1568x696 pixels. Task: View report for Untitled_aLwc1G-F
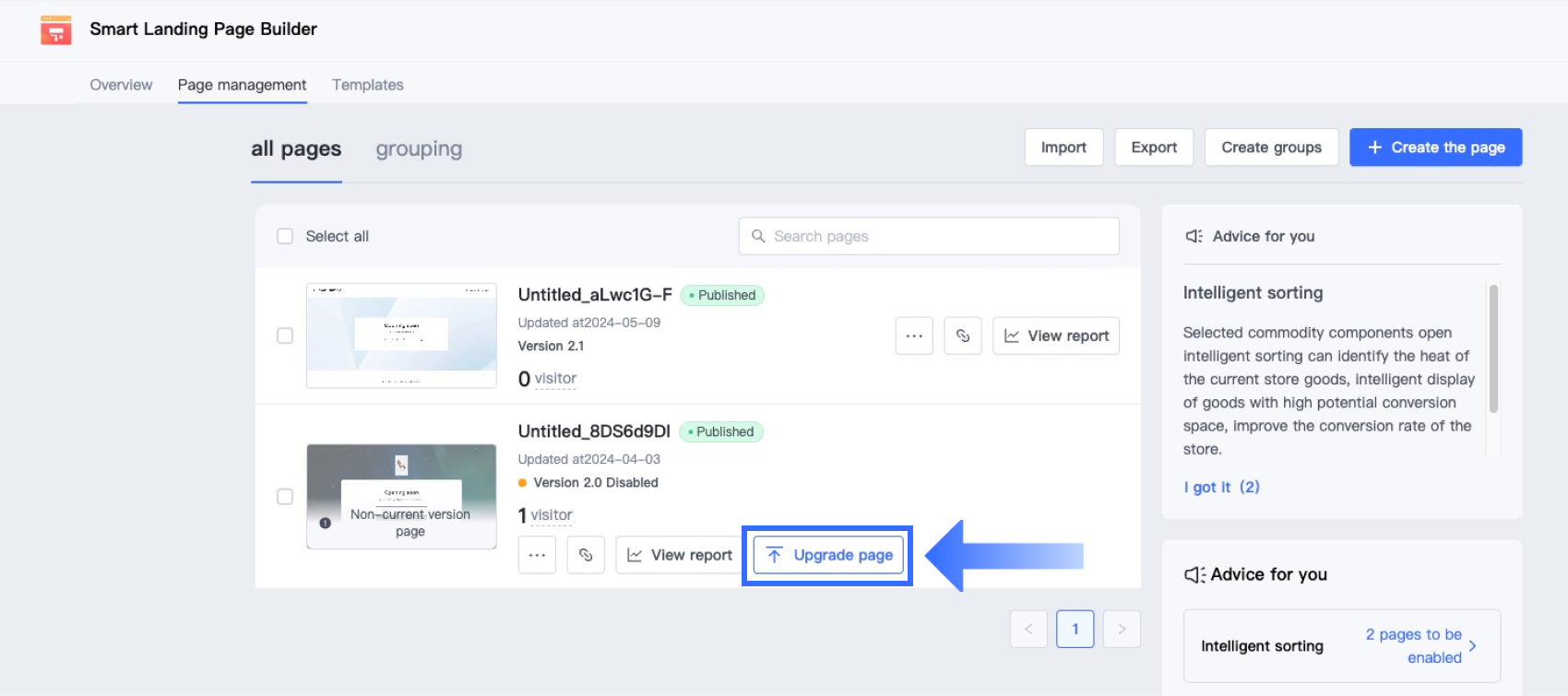[1056, 336]
